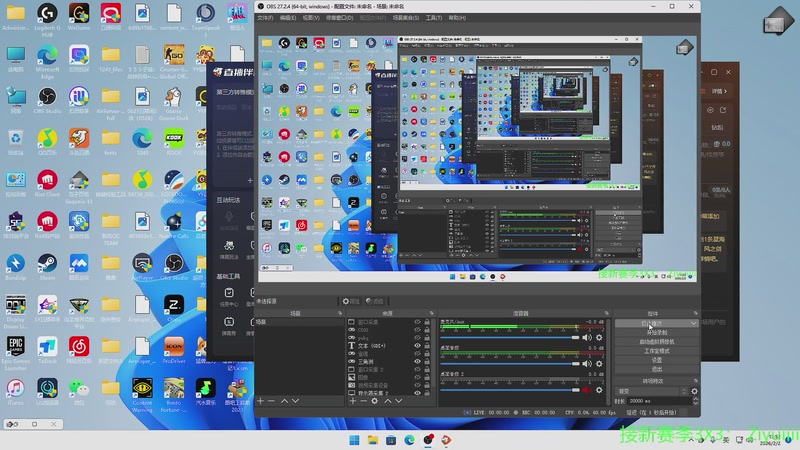Toggle visibility eye of 三角洲 source
The width and height of the screenshot is (800, 450).
[x=417, y=361]
